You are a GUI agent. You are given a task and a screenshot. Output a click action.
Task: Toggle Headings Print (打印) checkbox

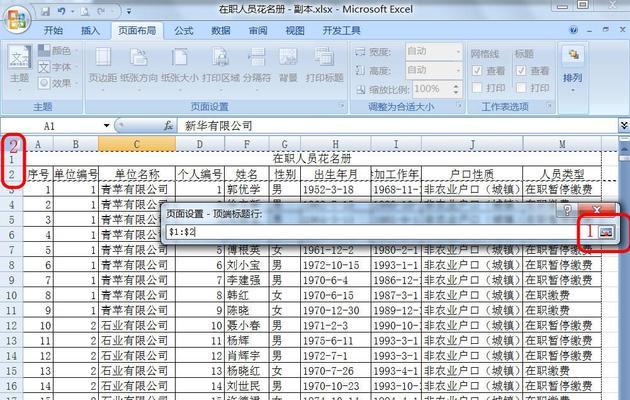click(521, 88)
